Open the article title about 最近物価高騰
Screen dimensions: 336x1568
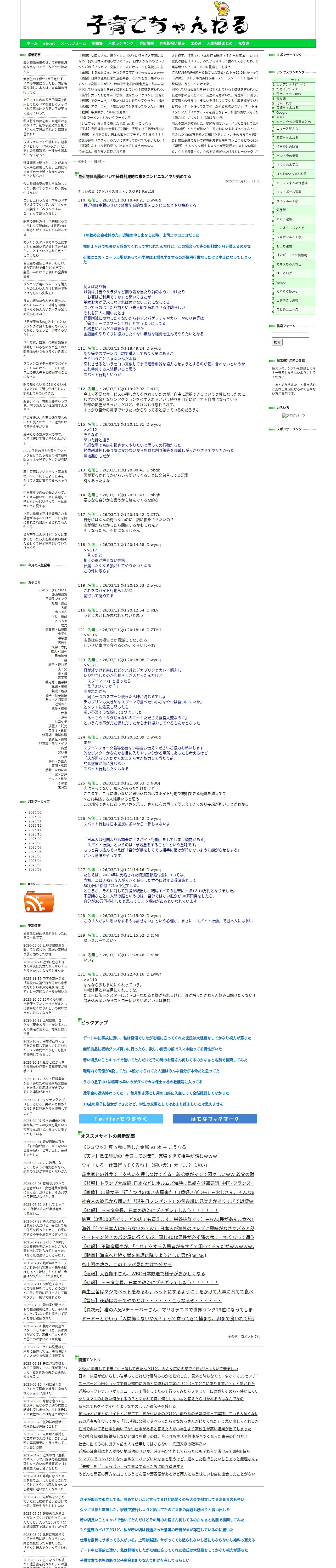pos(134,176)
